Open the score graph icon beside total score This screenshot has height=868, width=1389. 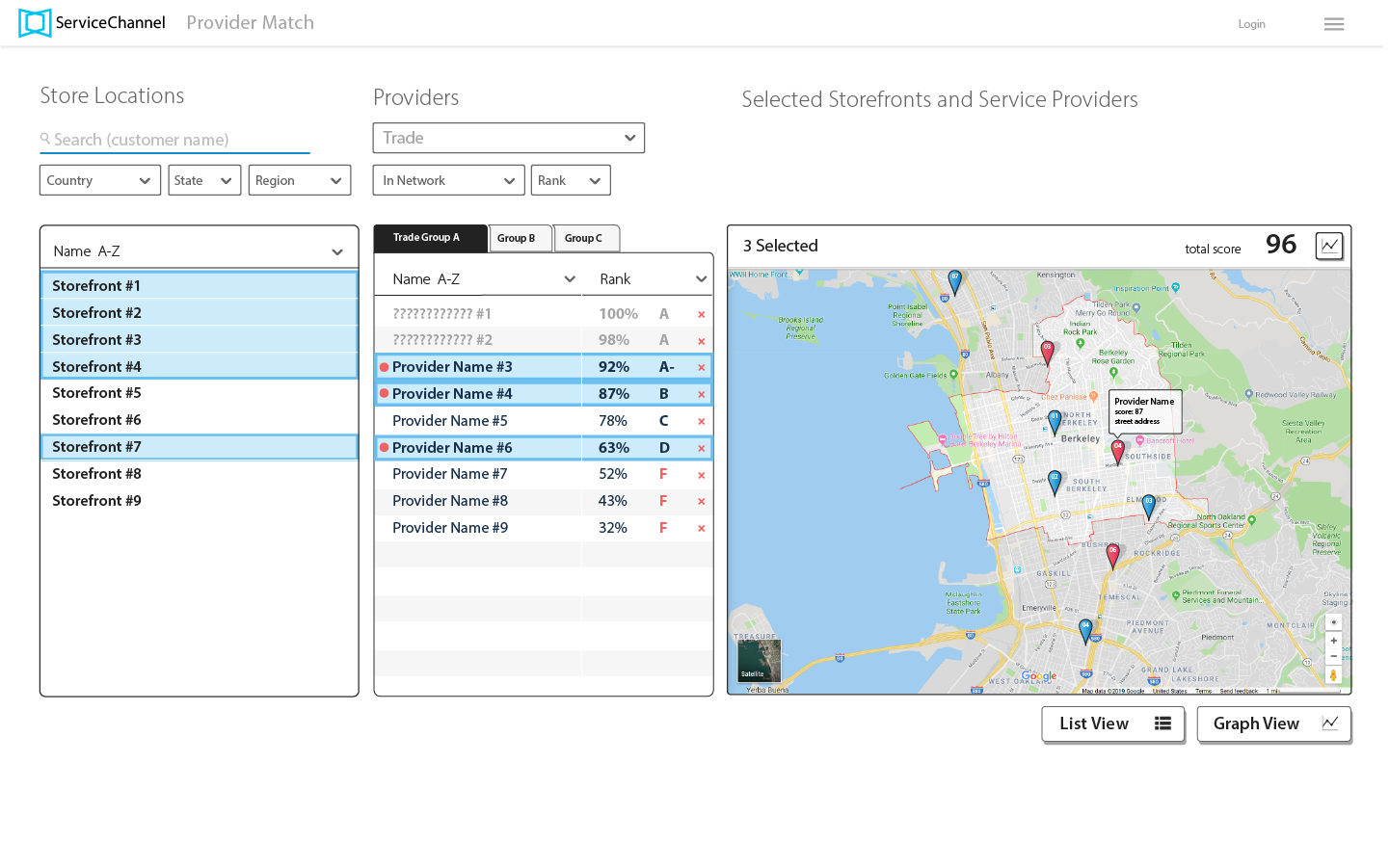pyautogui.click(x=1329, y=246)
